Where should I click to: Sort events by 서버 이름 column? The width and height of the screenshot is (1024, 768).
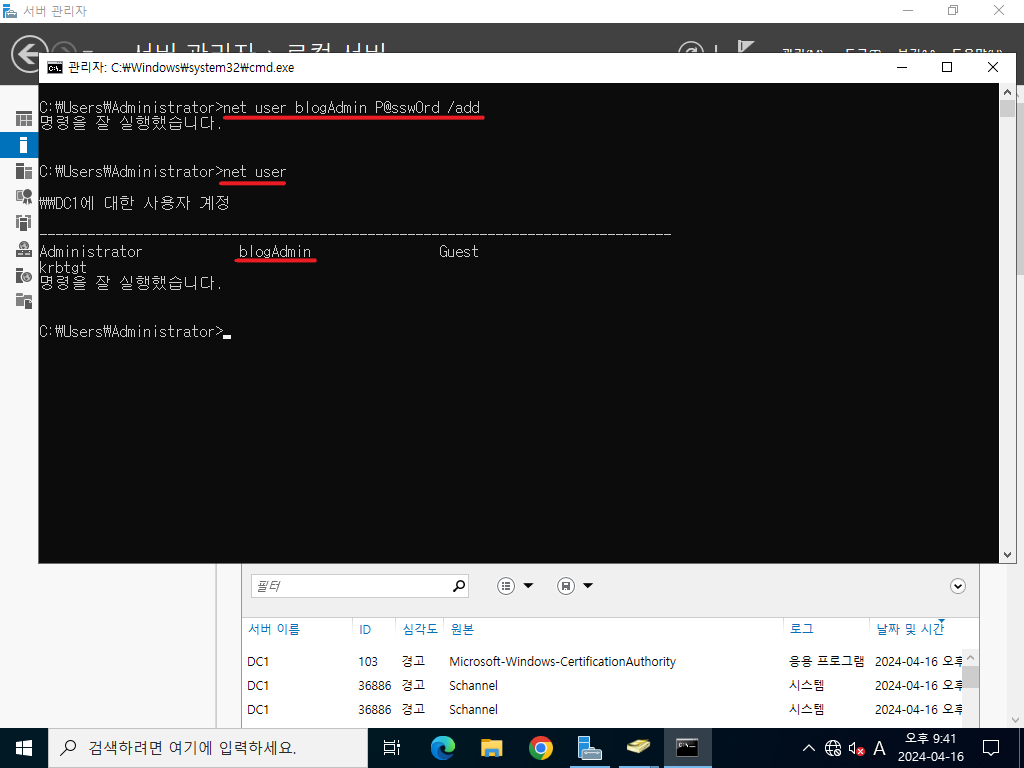point(274,629)
